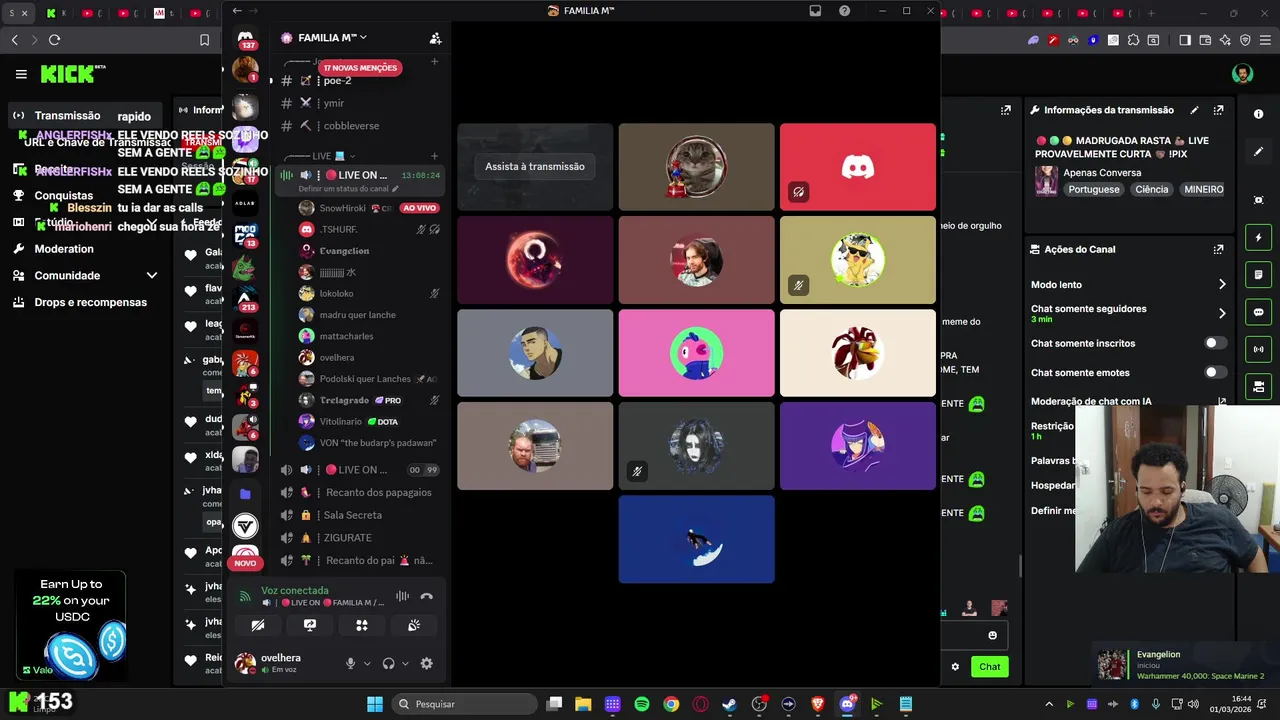Pop out the Ações do Canal panel
Image resolution: width=1280 pixels, height=720 pixels.
1218,249
